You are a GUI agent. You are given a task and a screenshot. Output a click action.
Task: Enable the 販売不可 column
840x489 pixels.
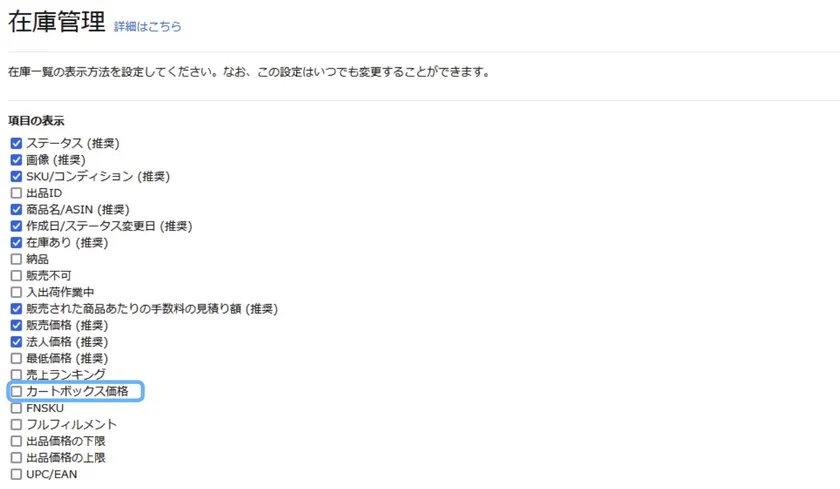(16, 276)
